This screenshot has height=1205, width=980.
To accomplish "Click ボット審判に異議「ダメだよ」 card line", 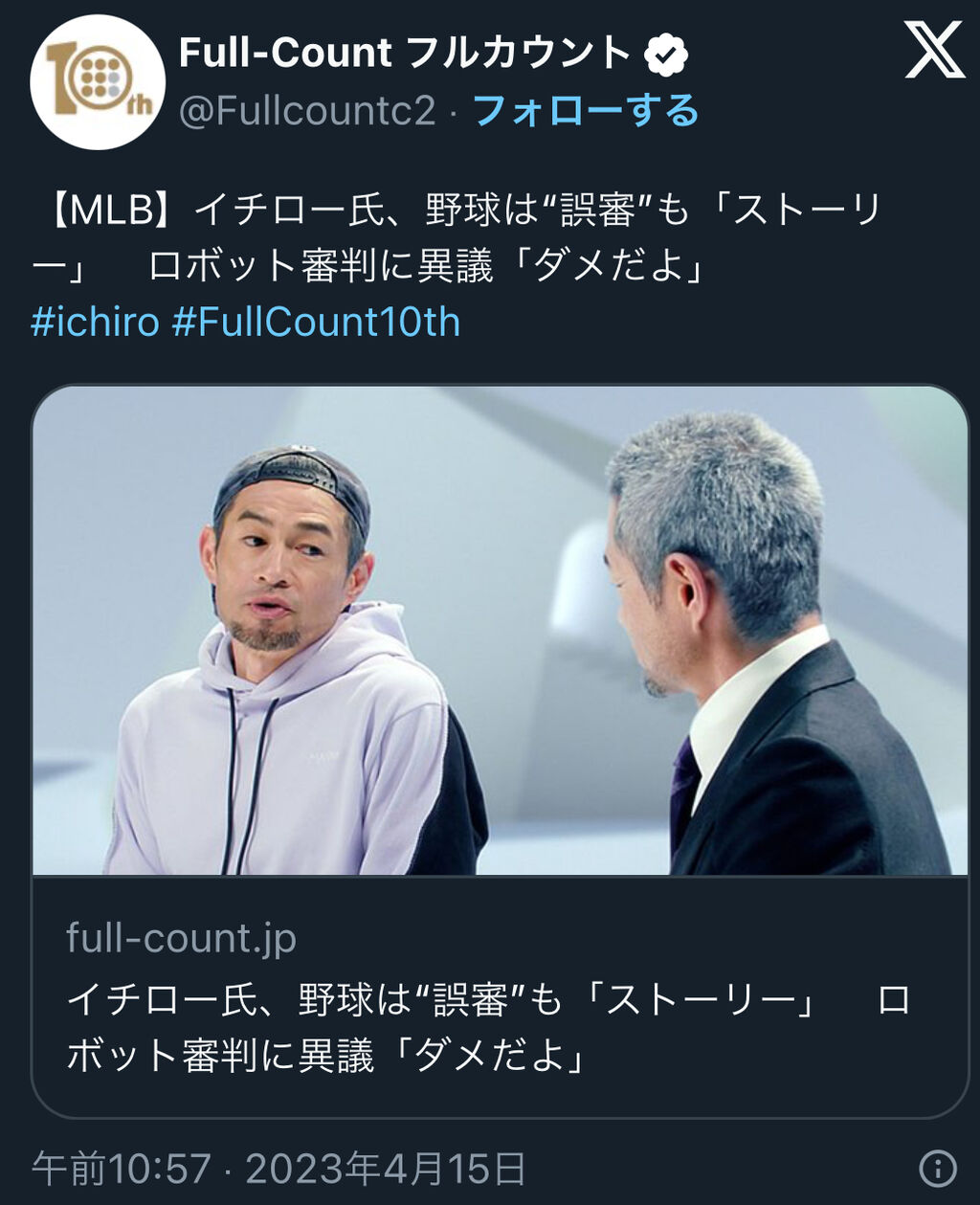I will [325, 1056].
